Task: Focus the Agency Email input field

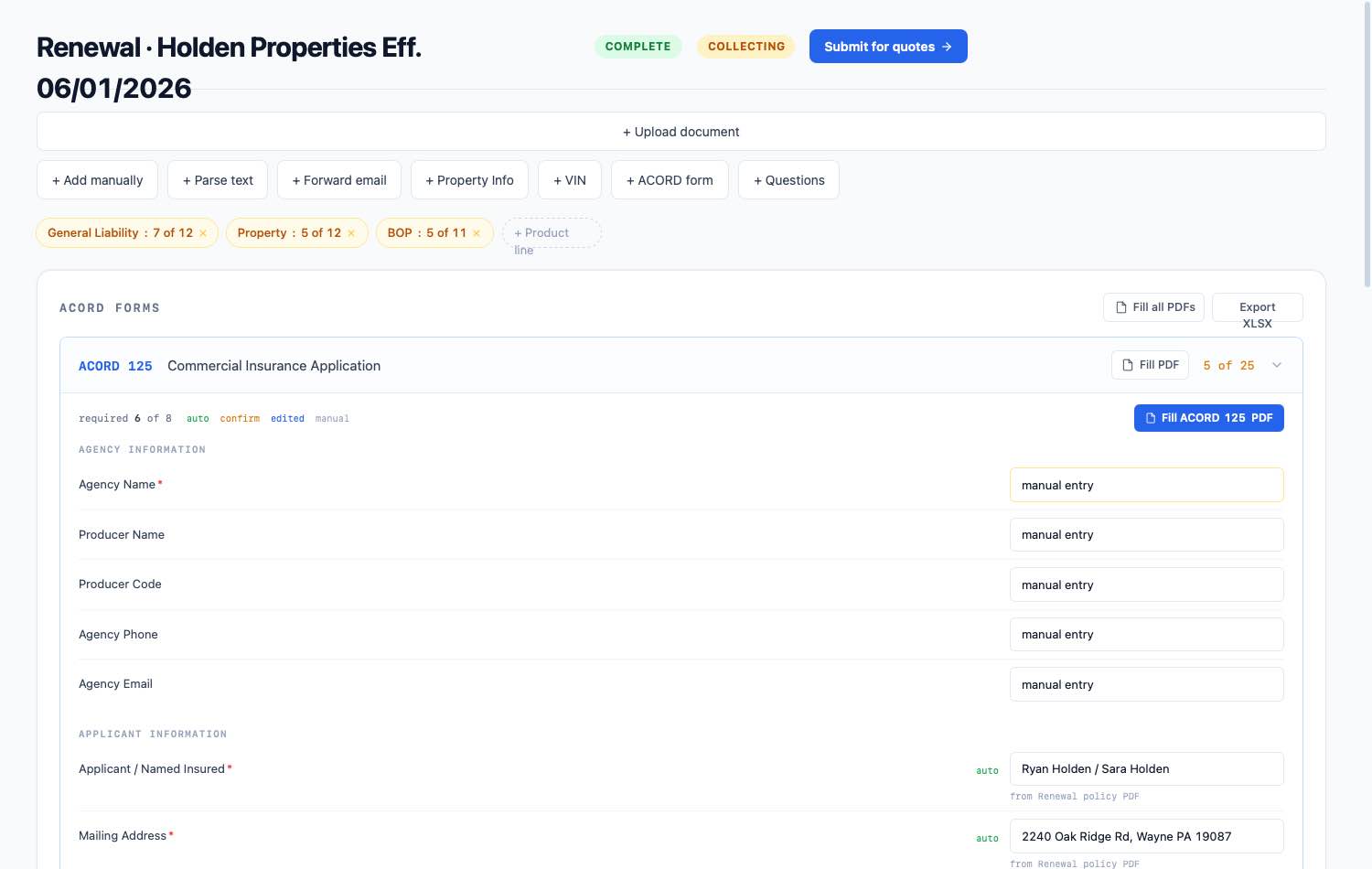Action: (x=1147, y=684)
